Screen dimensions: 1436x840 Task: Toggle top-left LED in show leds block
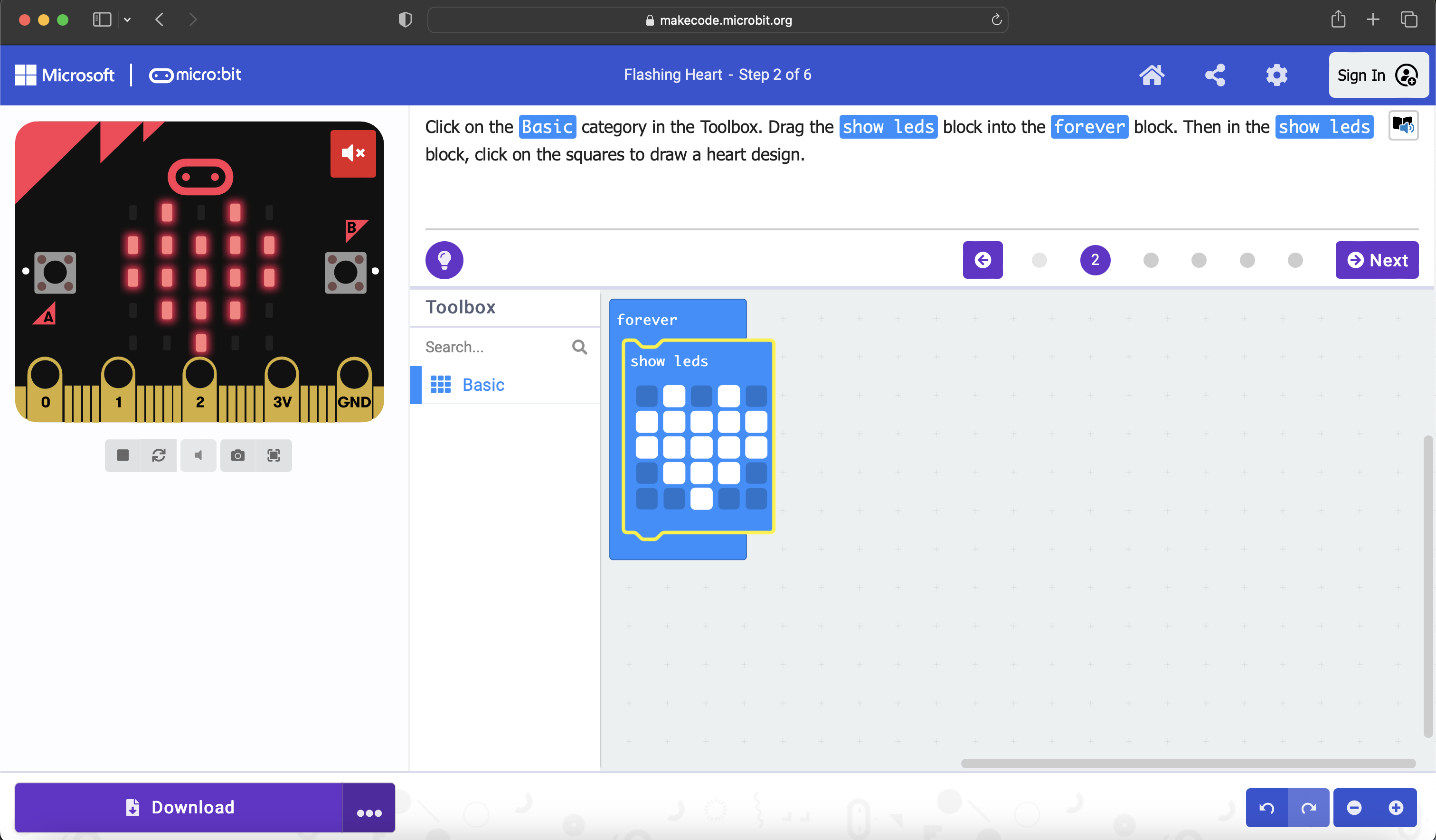(x=646, y=396)
